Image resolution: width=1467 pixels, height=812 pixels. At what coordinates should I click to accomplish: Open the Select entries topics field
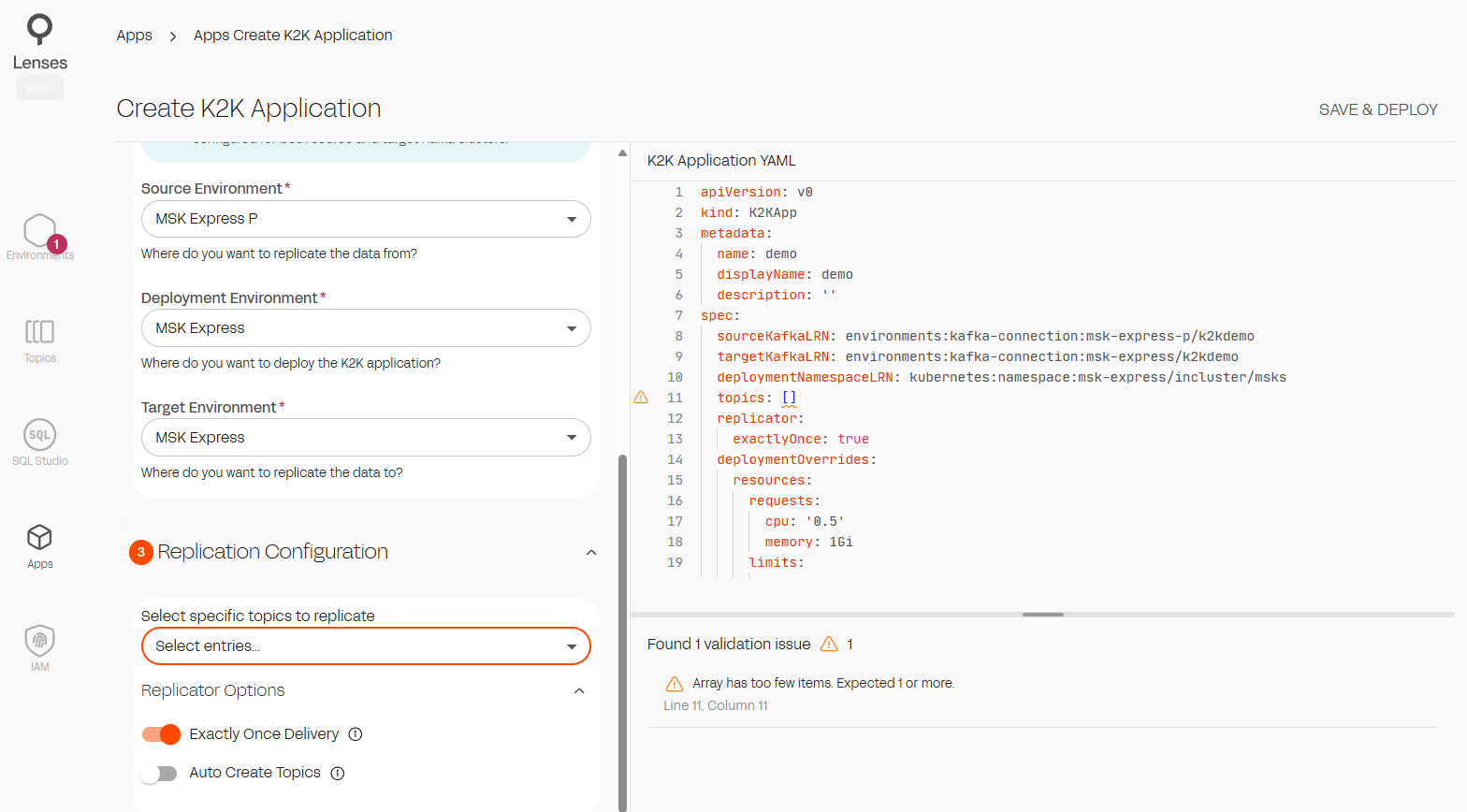point(365,646)
